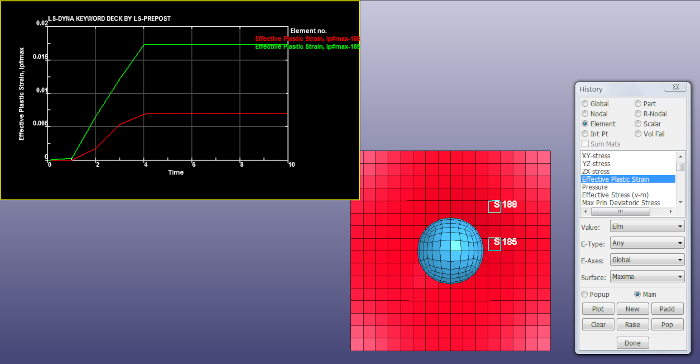Image resolution: width=700 pixels, height=364 pixels.
Task: Choose the Popup radio option
Action: pyautogui.click(x=584, y=294)
